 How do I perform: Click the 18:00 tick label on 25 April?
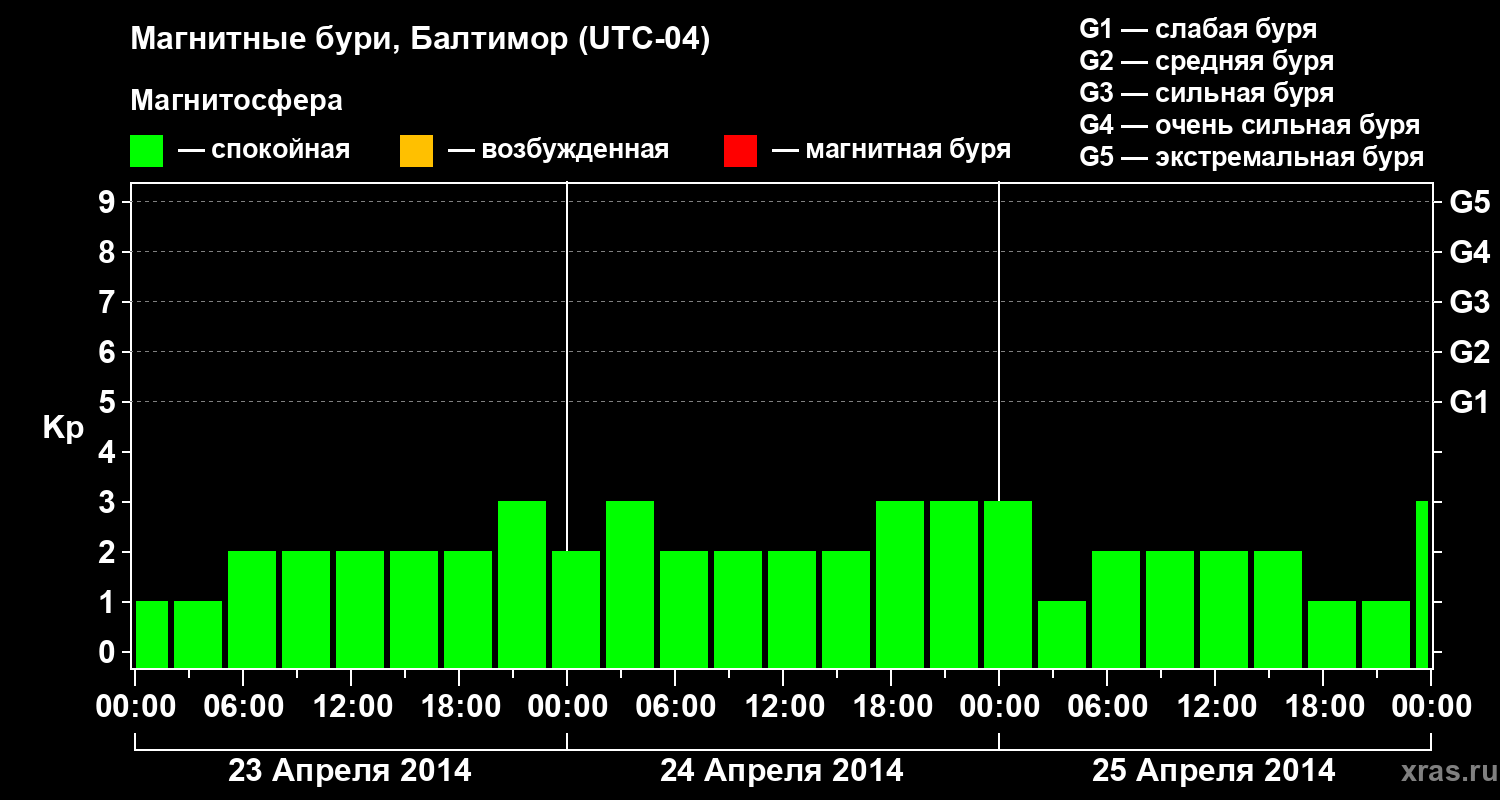tap(1323, 707)
